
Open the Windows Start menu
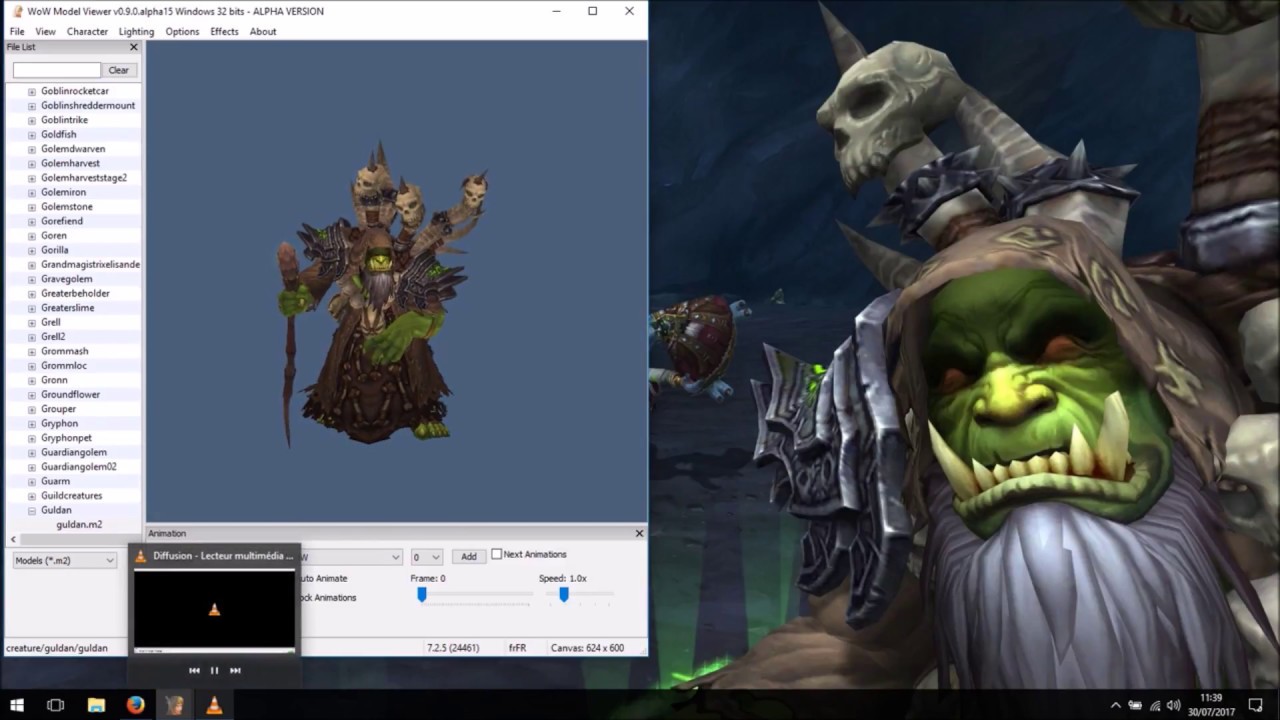(16, 705)
